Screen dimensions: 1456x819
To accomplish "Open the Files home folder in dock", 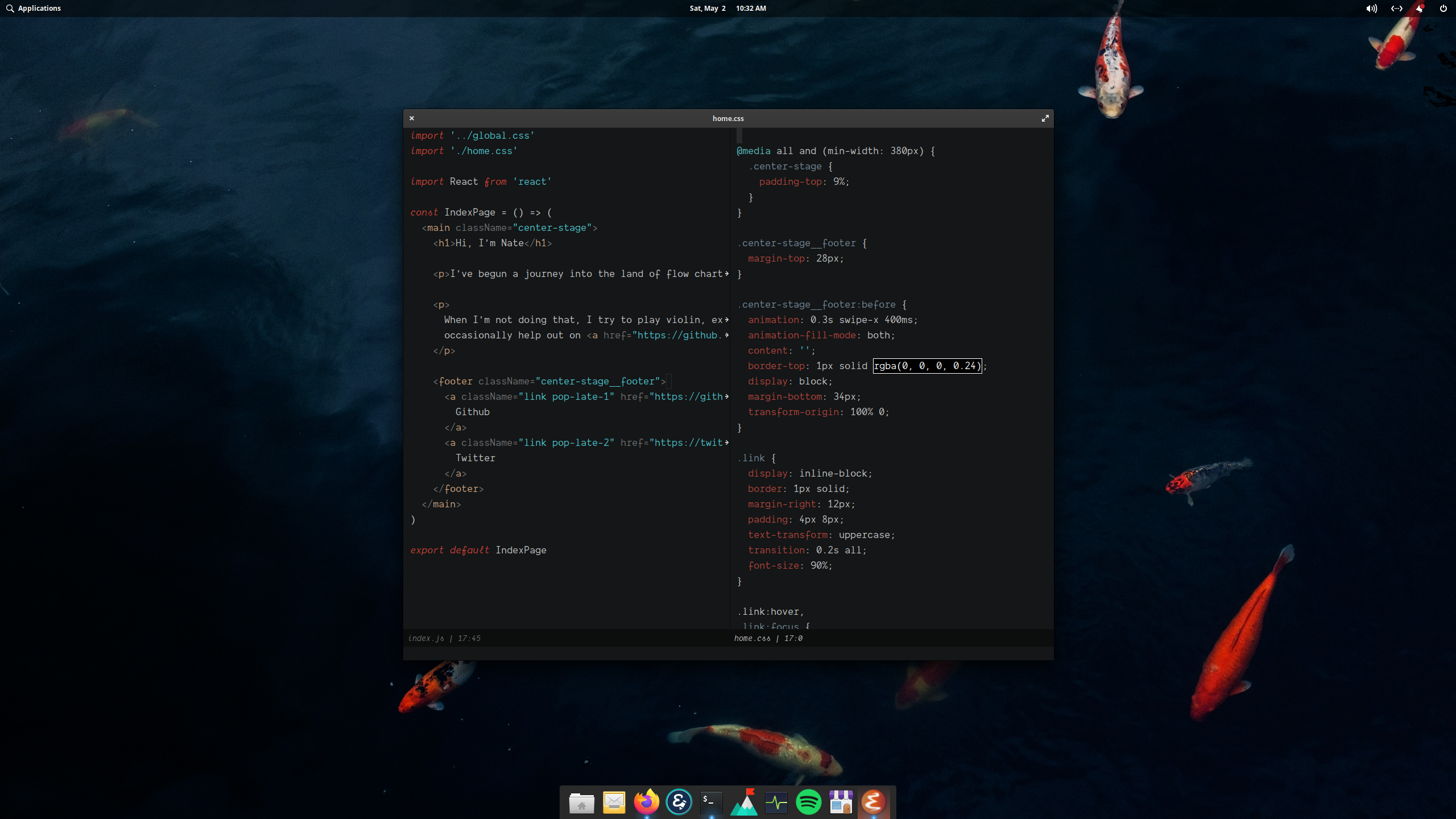I will pyautogui.click(x=581, y=803).
